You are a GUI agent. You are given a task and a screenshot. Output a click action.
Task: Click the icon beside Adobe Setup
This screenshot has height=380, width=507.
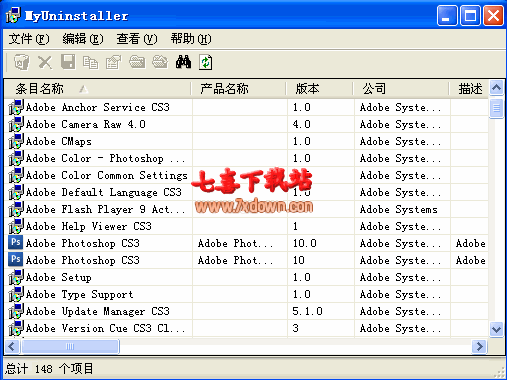[x=16, y=277]
